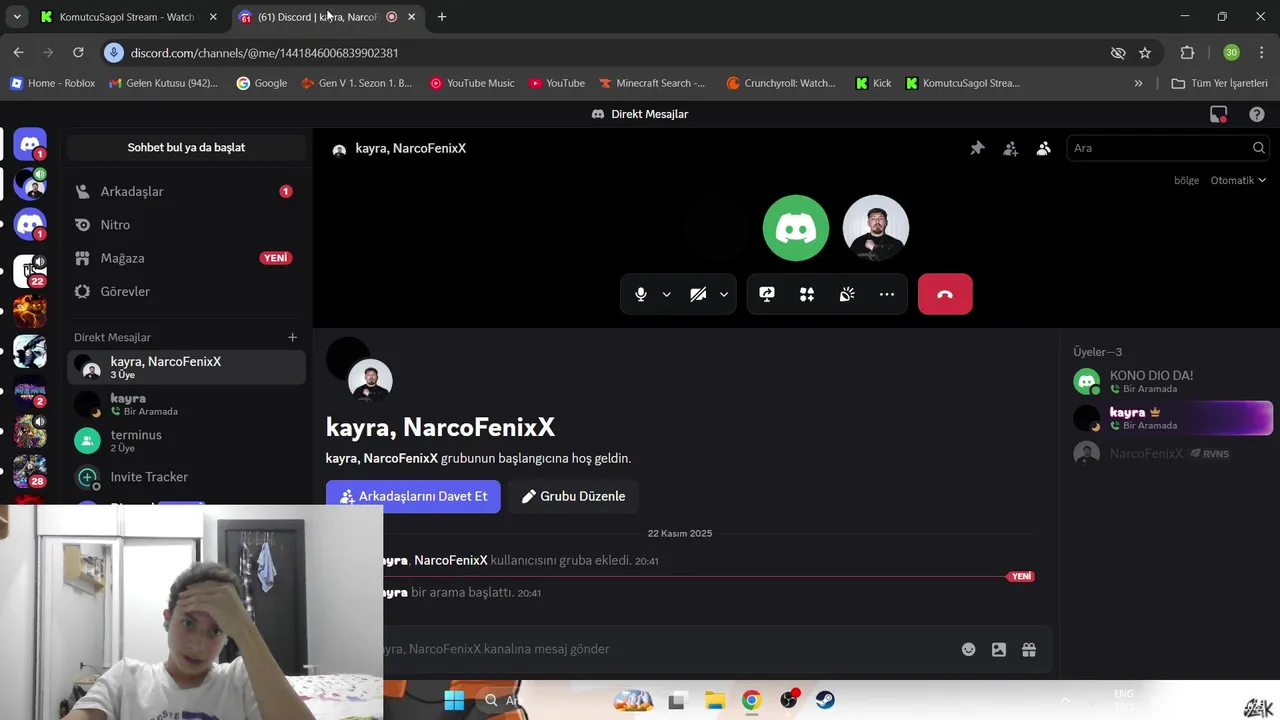
Task: Open the tab search dropdown arrow
Action: (x=16, y=17)
